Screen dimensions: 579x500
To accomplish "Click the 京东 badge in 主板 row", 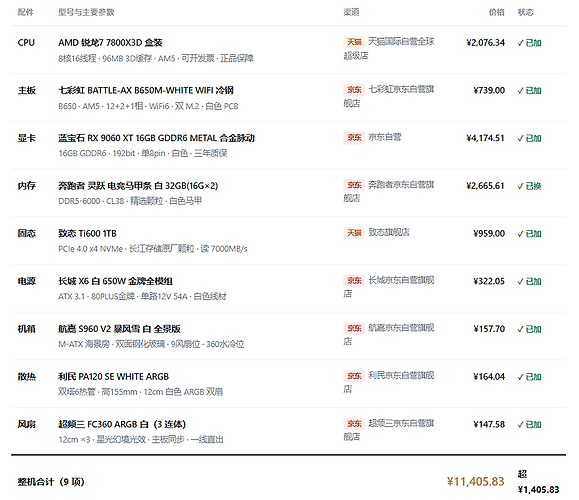I will 354,90.
